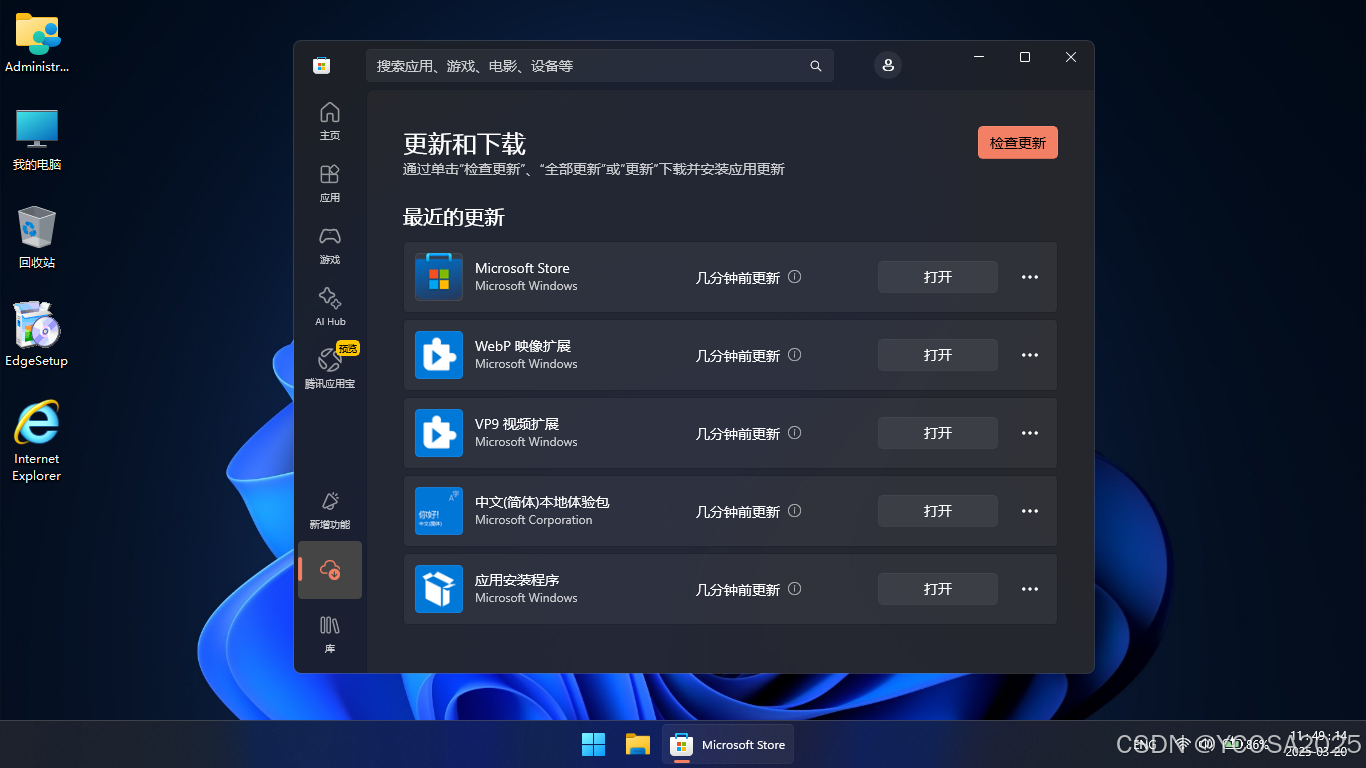Select the 我的电脑 desktop icon

point(37,140)
